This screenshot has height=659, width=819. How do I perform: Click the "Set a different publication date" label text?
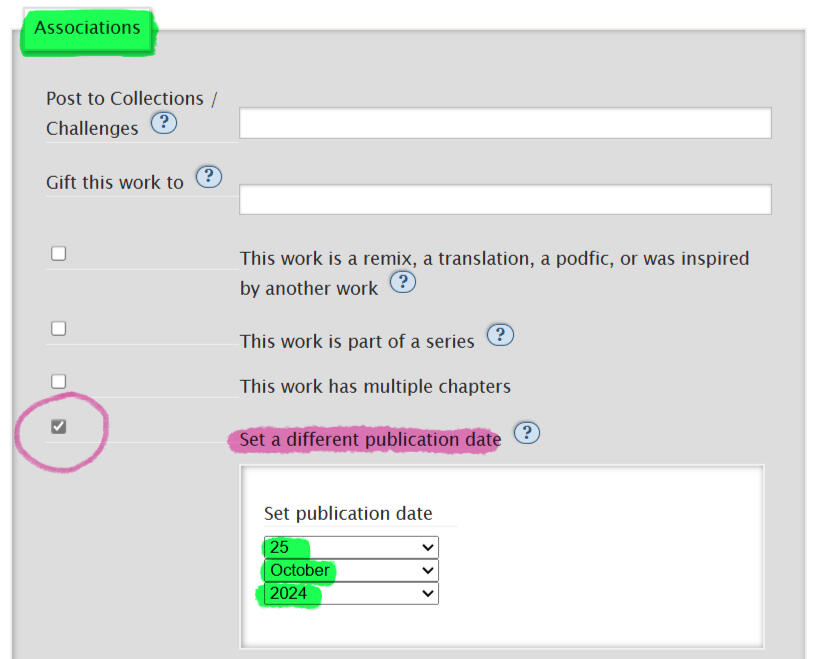pyautogui.click(x=370, y=439)
